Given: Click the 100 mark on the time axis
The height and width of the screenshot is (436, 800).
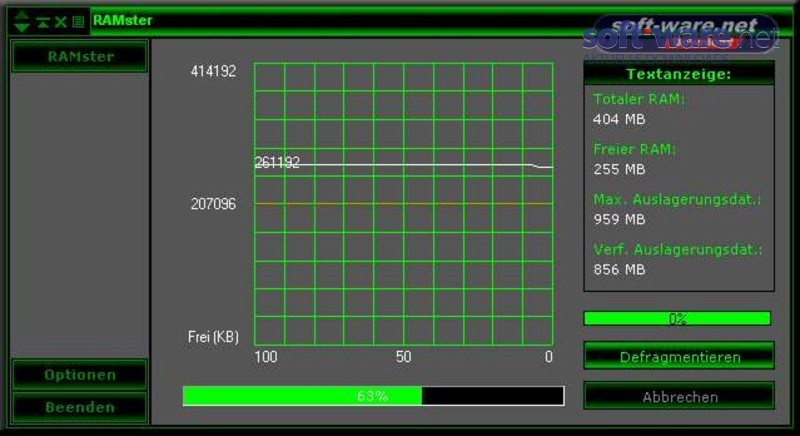Looking at the screenshot, I should [266, 356].
